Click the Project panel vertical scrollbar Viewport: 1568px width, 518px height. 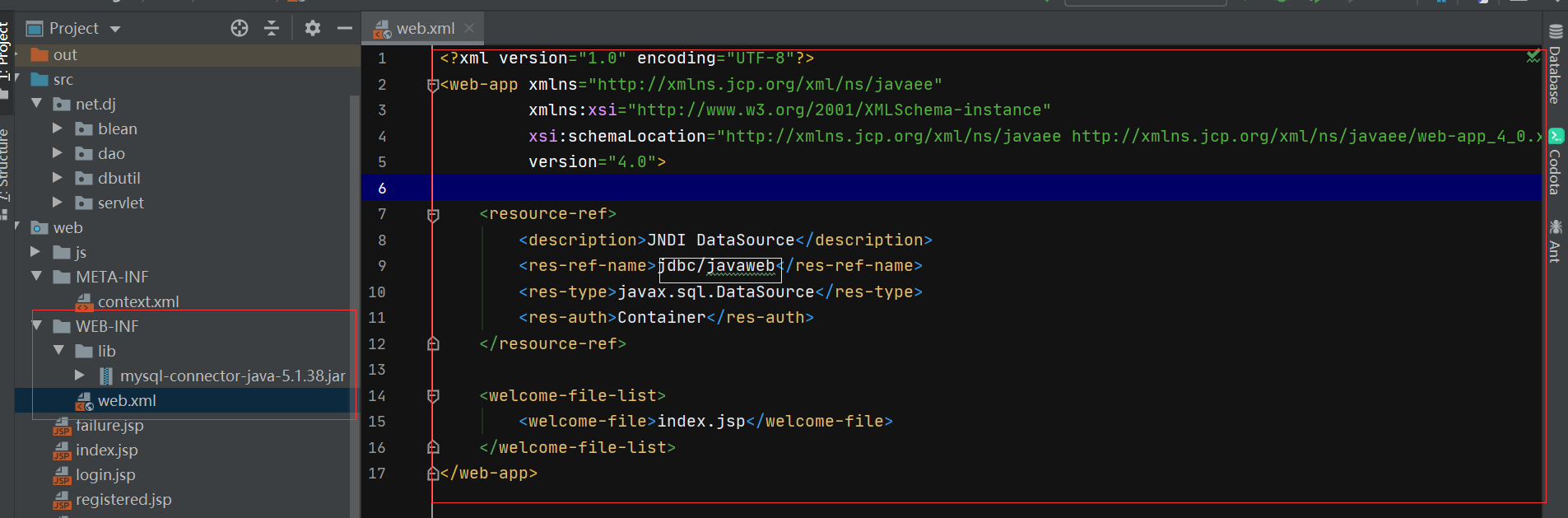click(x=355, y=305)
